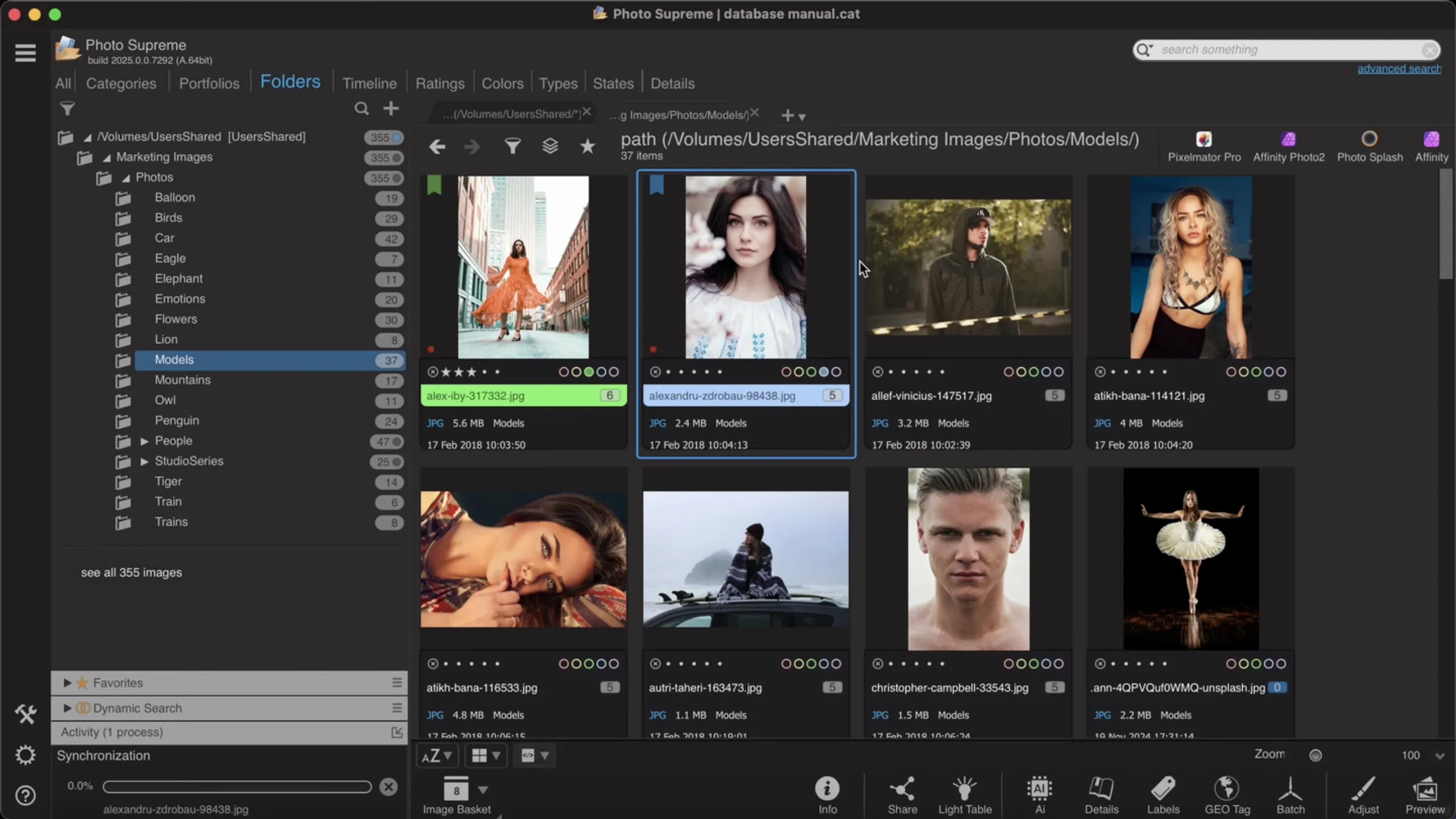Clear rating on allef-vinicius-147517.jpg

coord(878,372)
